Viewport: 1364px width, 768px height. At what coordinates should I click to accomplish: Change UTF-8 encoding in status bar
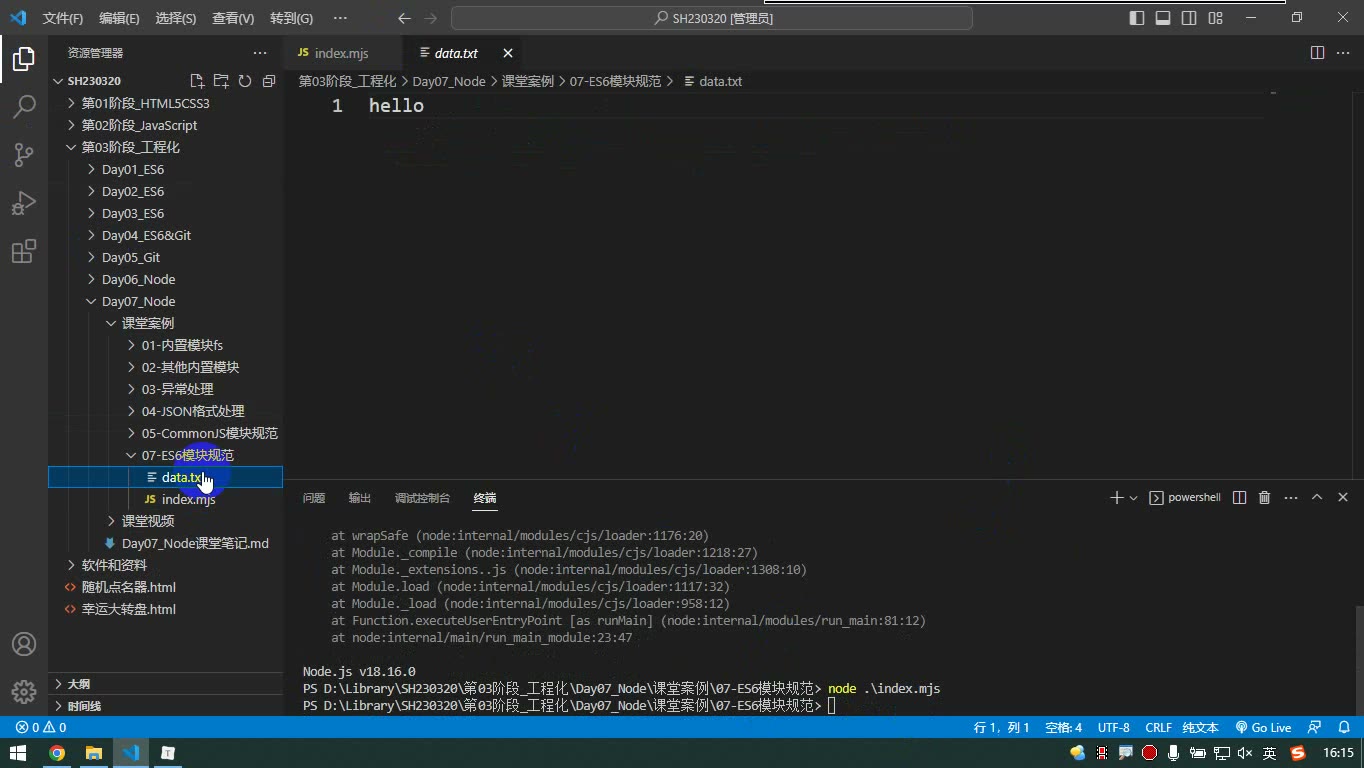1114,728
